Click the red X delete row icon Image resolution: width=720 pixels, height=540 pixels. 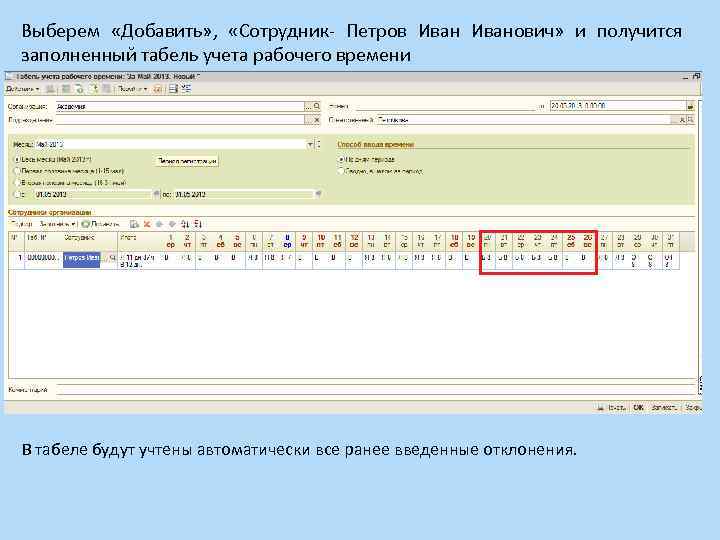147,224
